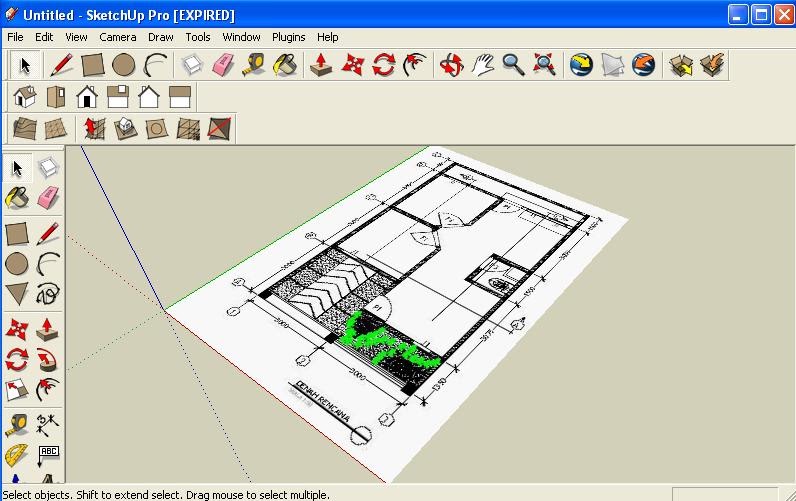Open the Draw menu

160,37
